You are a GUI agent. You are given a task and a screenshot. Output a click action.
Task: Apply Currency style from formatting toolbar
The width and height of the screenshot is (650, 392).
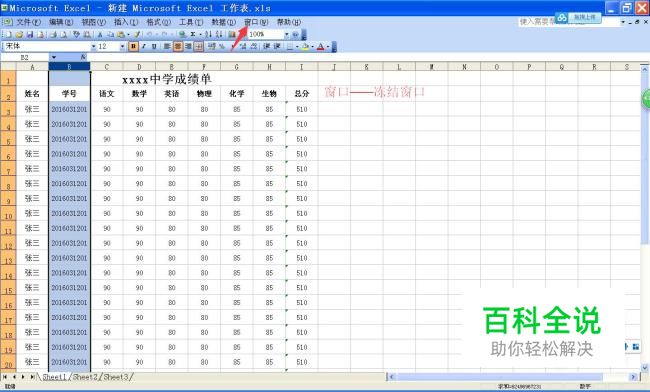[212, 46]
